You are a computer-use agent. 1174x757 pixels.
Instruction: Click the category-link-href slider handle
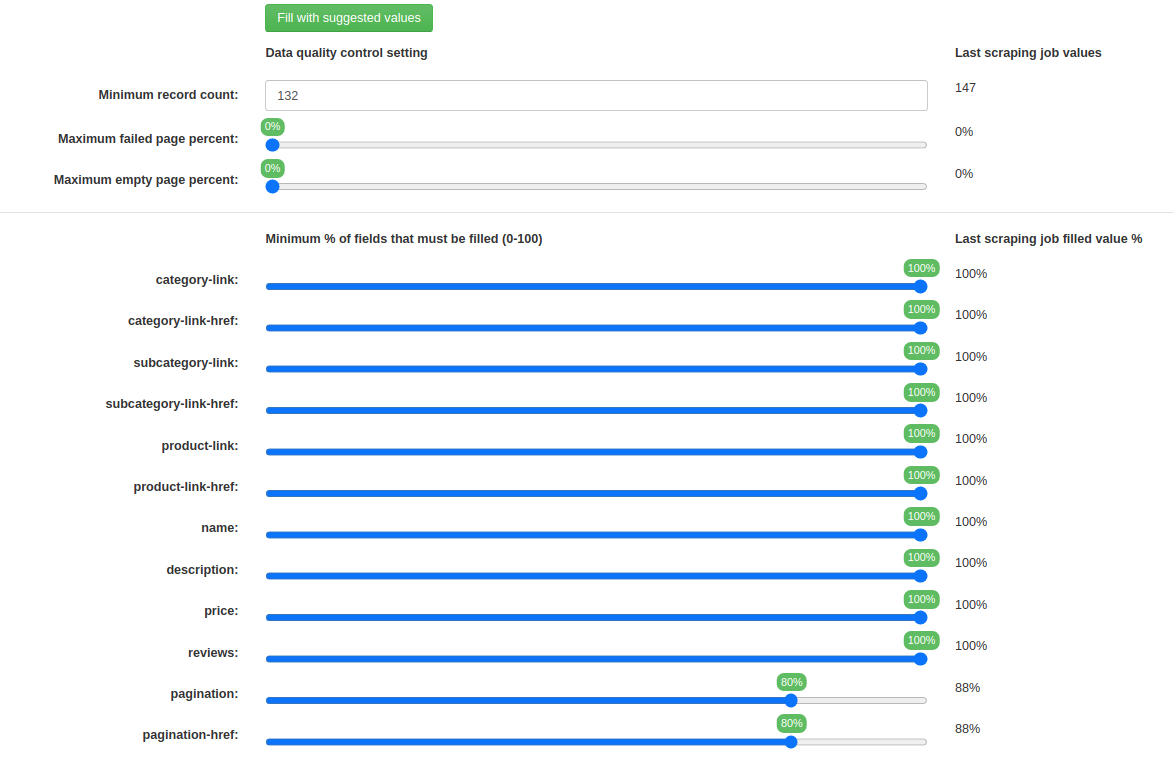919,327
